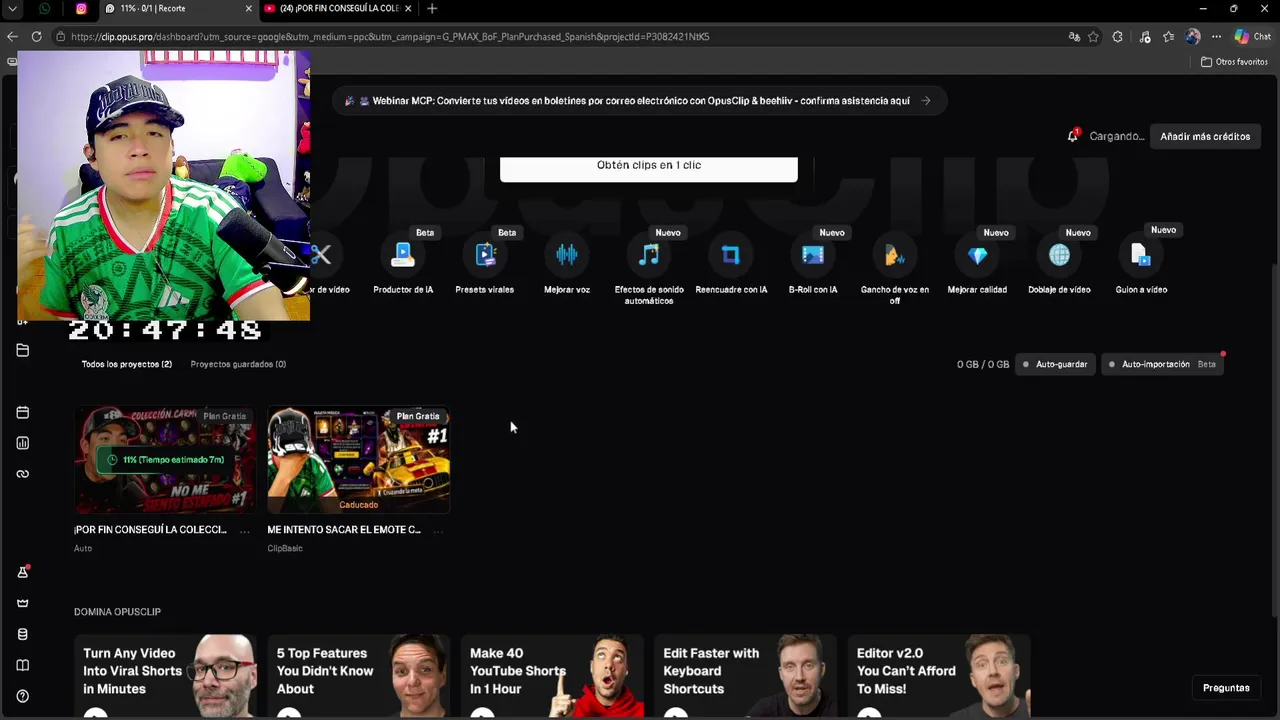Close the YouTube browser tab

[x=408, y=9]
